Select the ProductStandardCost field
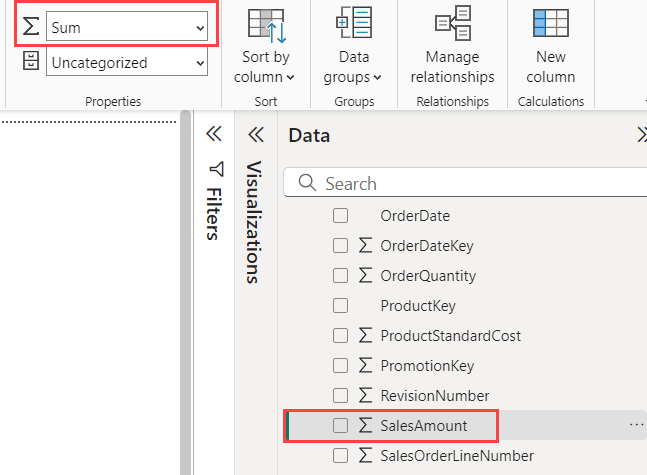Viewport: 647px width, 475px height. pos(450,336)
